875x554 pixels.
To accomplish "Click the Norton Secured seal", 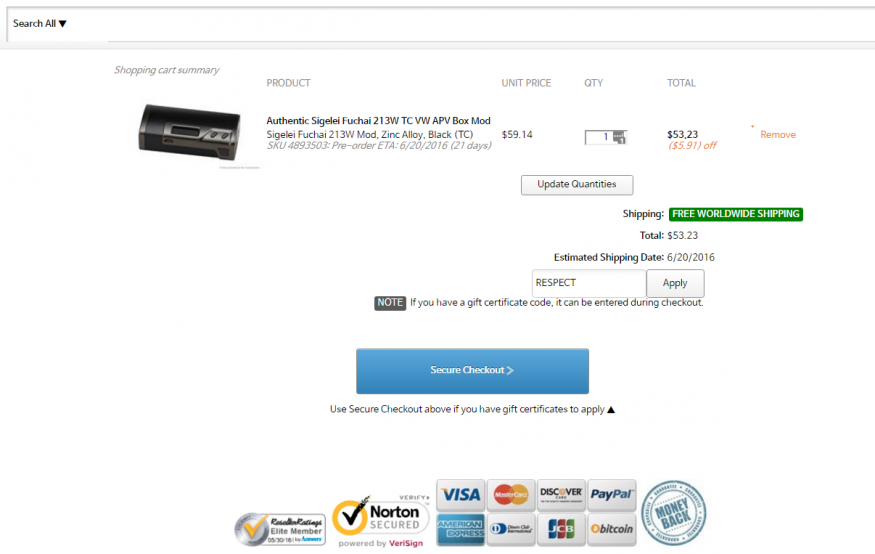I will coord(381,520).
